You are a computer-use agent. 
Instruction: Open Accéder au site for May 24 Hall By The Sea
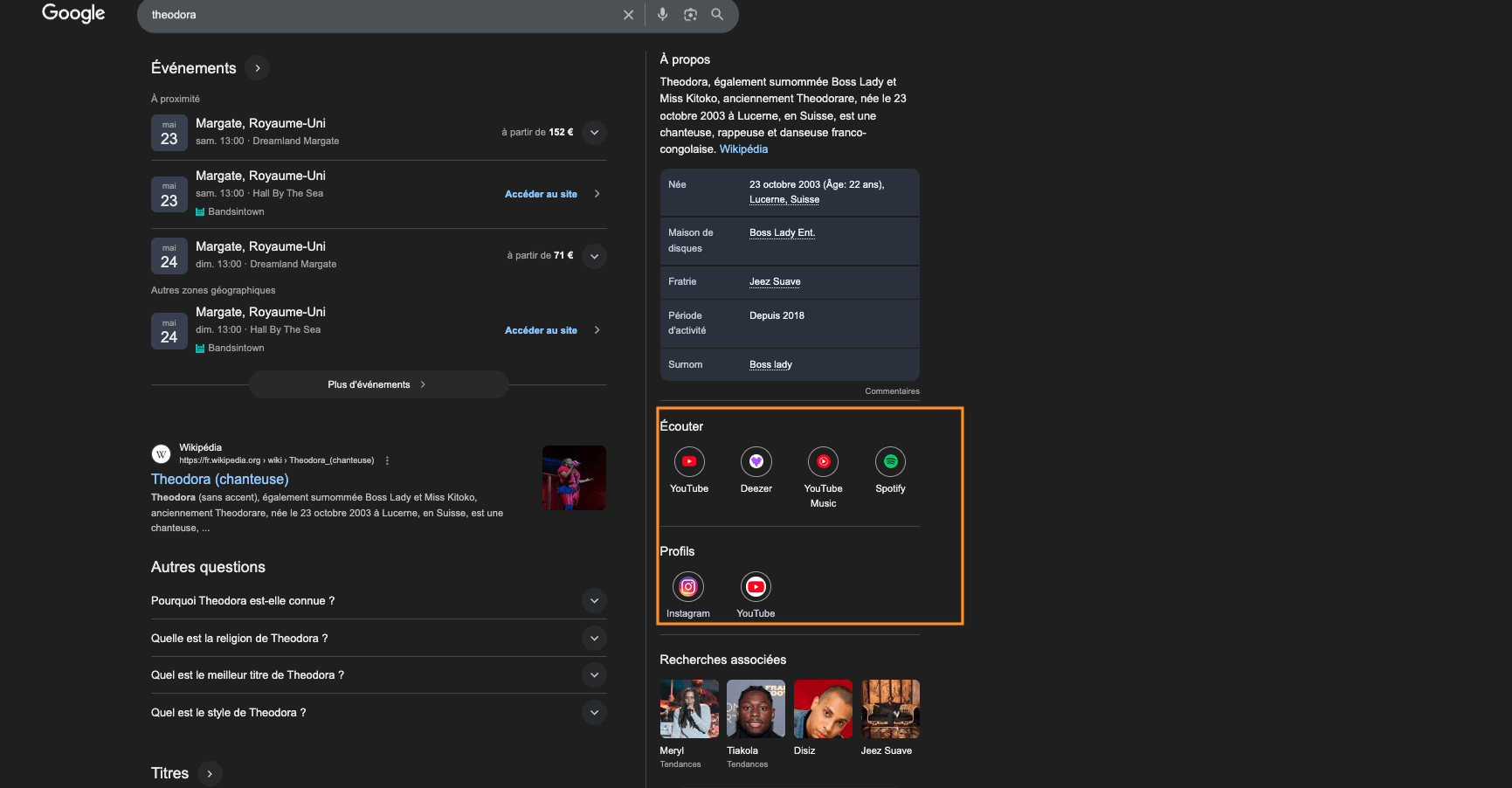point(541,330)
